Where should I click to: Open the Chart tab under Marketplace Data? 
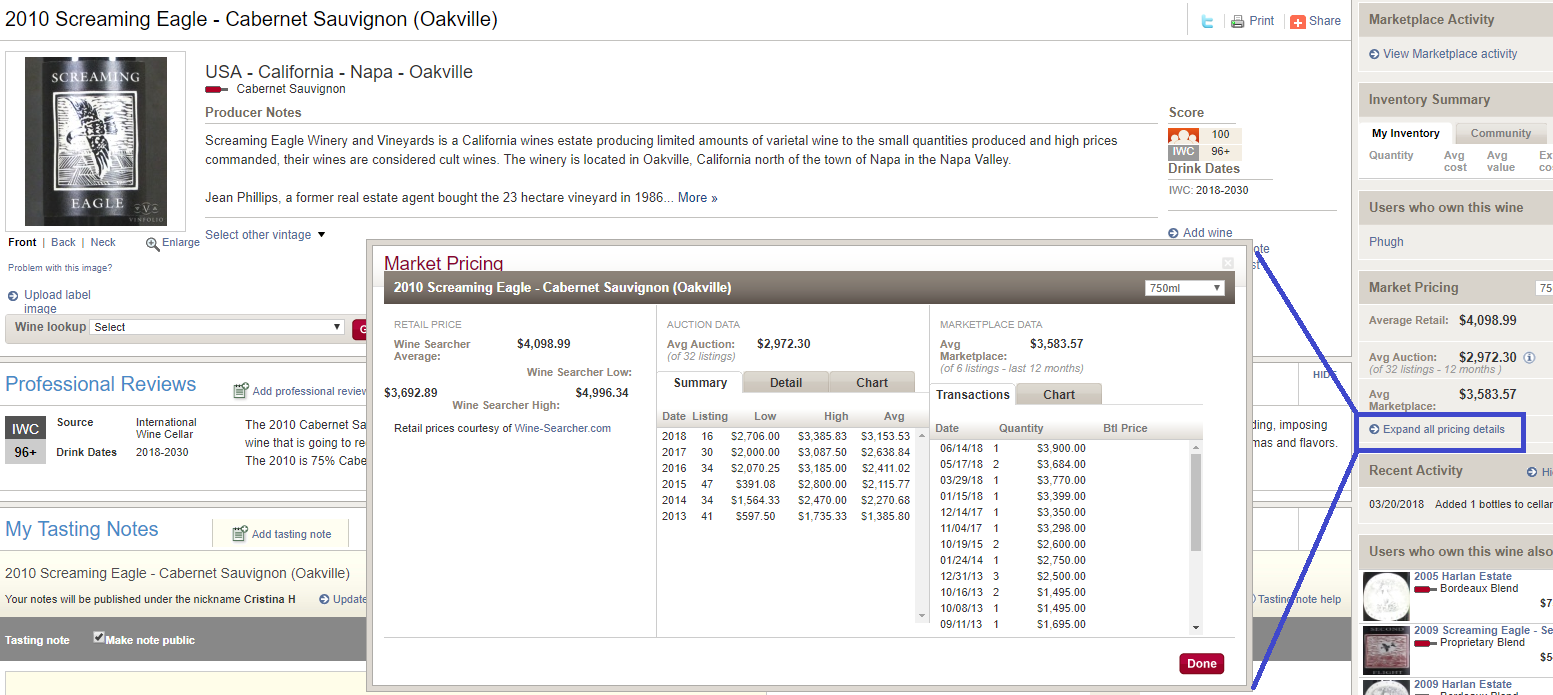click(1059, 395)
